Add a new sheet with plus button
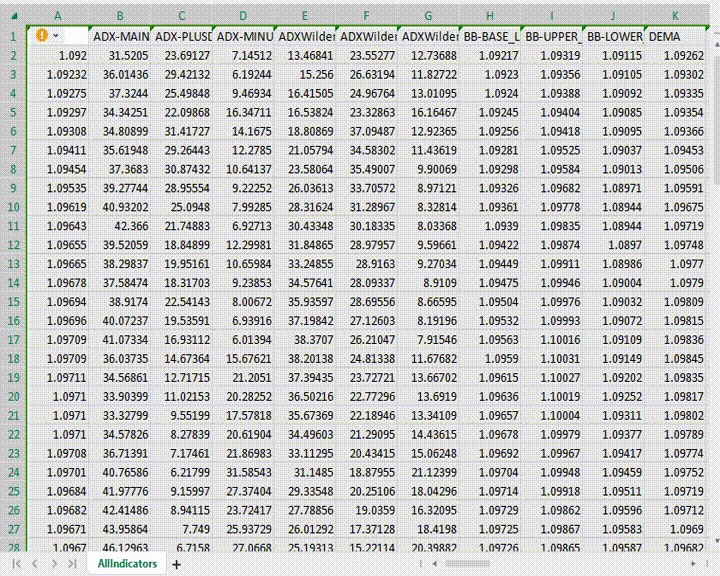This screenshot has height=576, width=720. [176, 565]
